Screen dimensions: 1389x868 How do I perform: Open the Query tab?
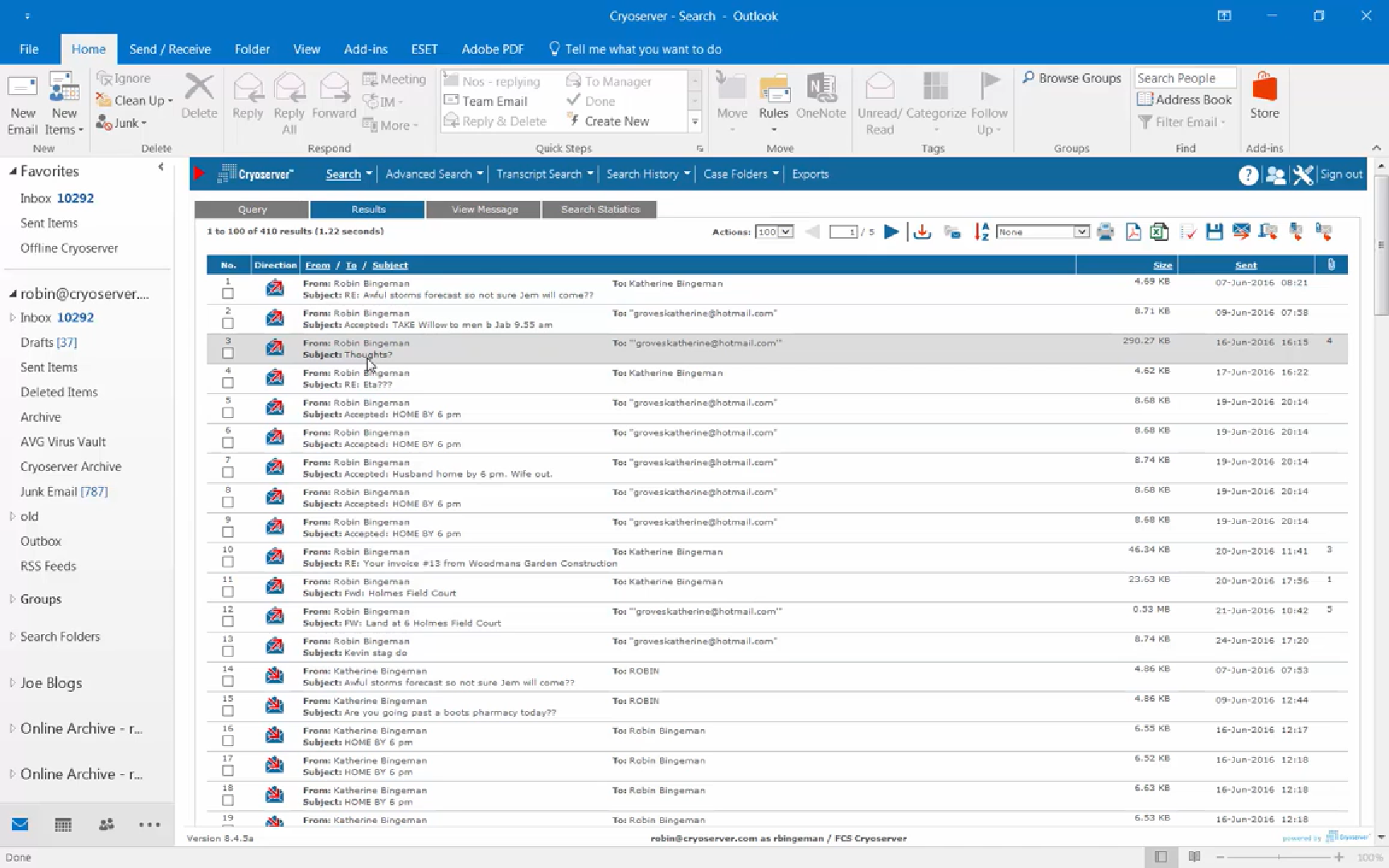(252, 209)
